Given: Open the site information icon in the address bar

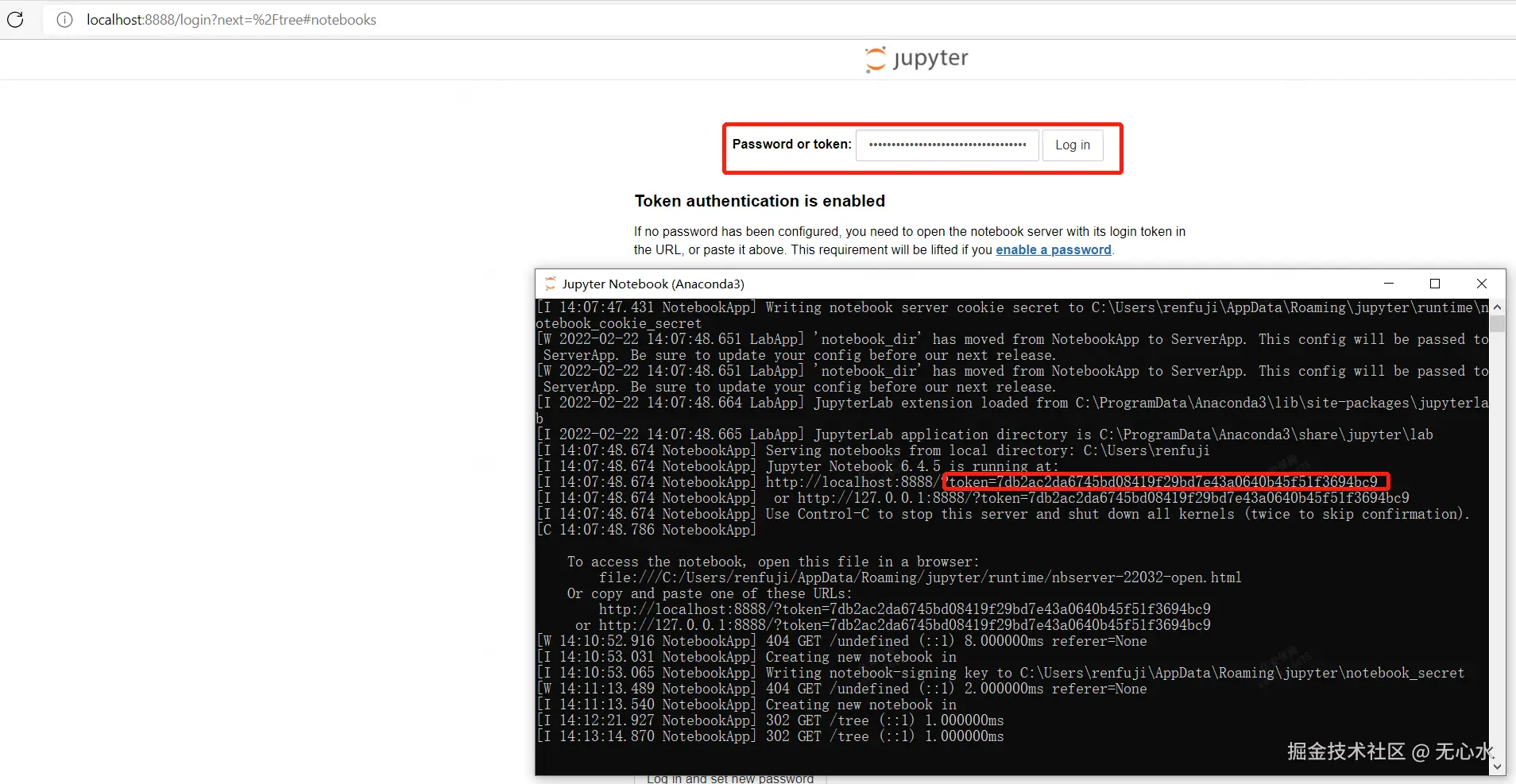Looking at the screenshot, I should [x=65, y=20].
